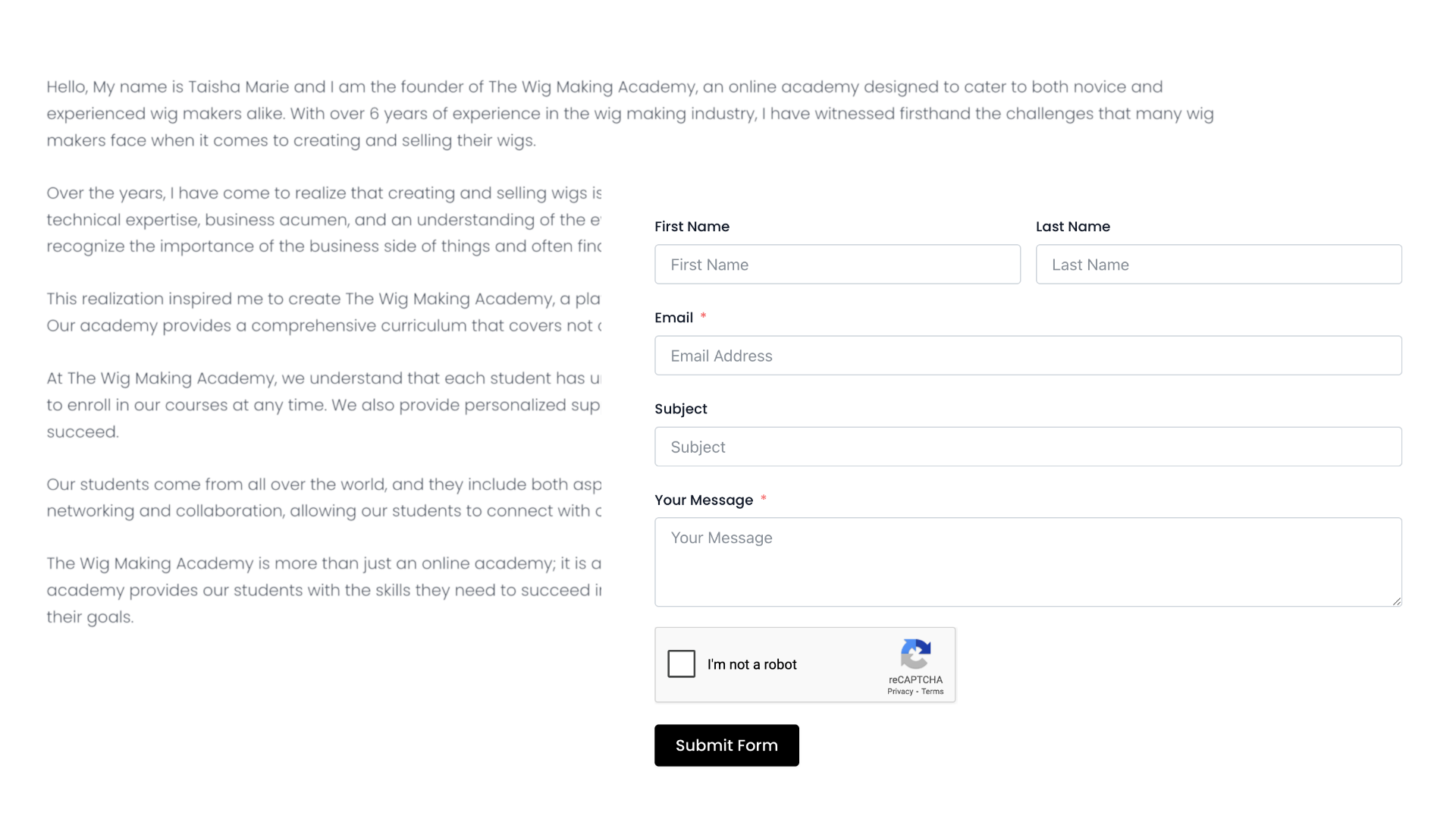Screen dimensions: 1456x819
Task: Click into the Last Name field
Action: pos(1218,265)
